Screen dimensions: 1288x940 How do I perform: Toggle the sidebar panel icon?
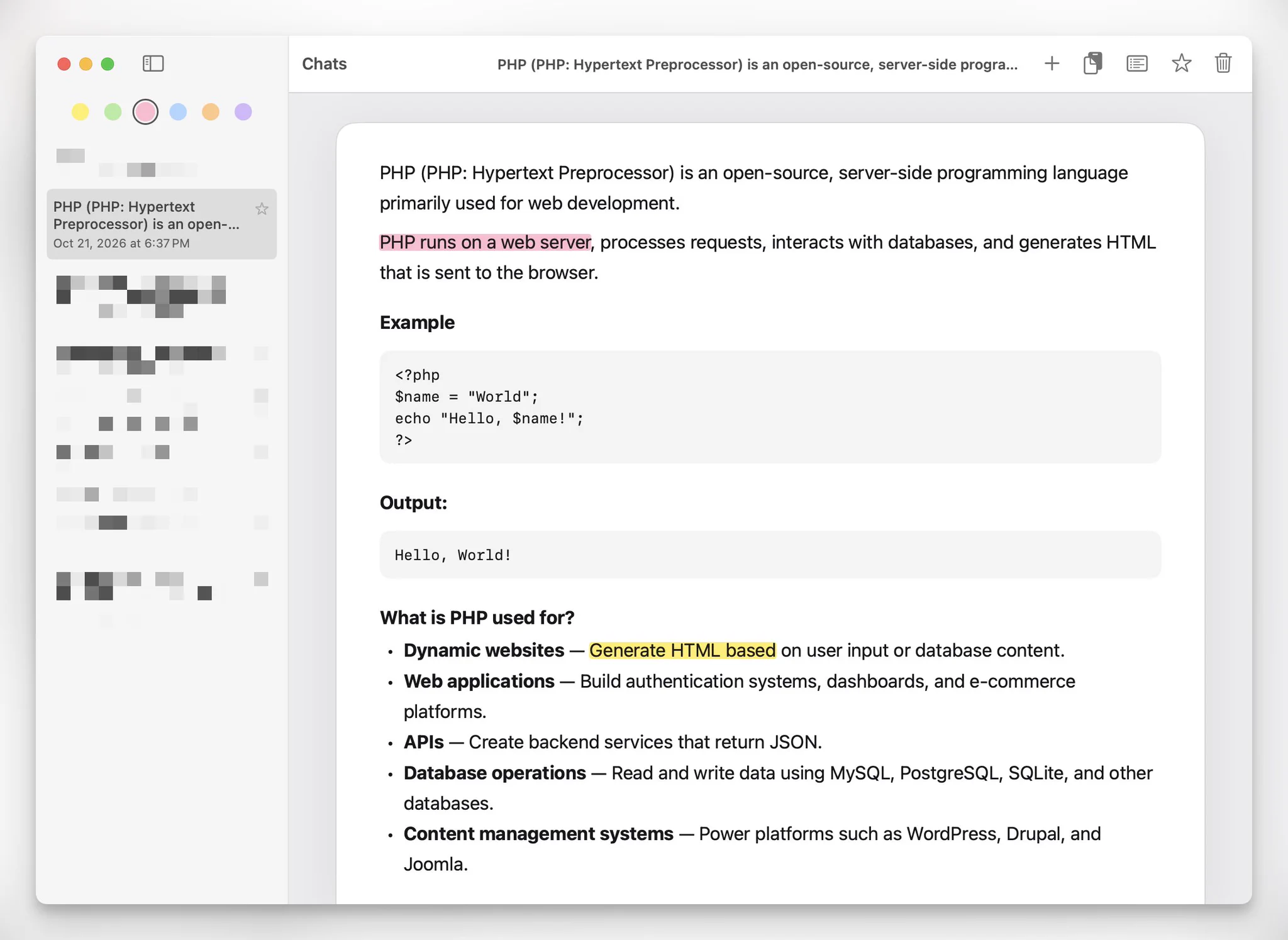(x=153, y=64)
